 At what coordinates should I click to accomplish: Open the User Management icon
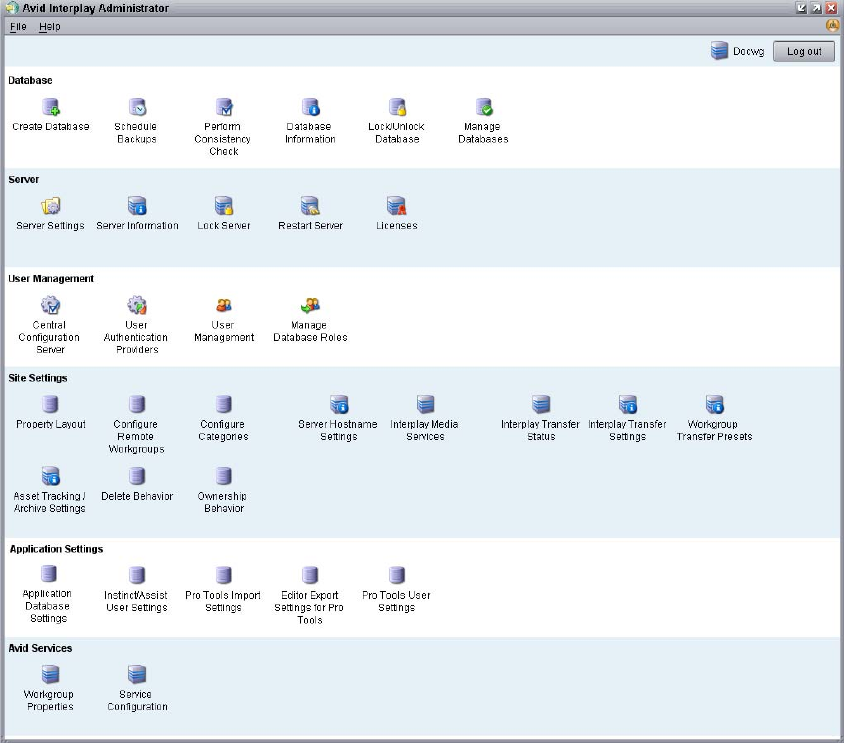(224, 305)
